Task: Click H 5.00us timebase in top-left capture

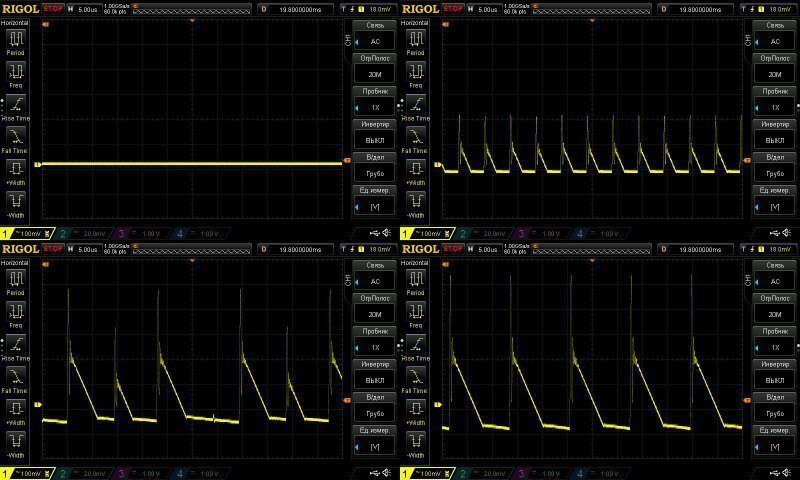Action: (84, 9)
